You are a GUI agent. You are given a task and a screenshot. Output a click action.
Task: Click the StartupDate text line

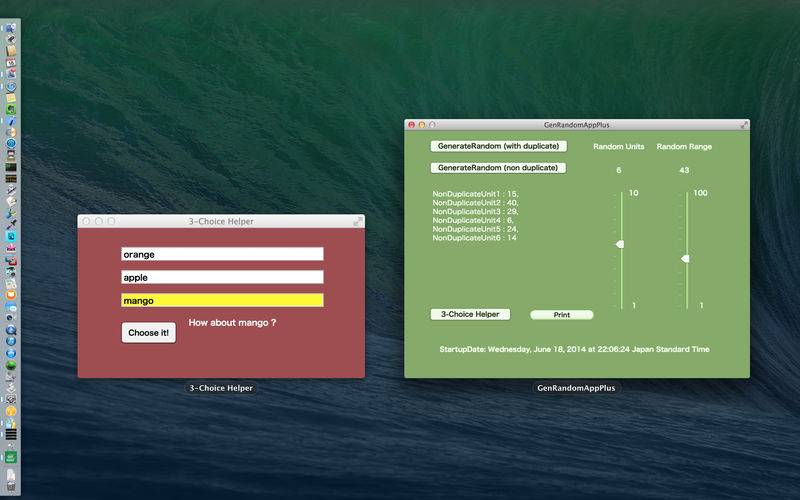[574, 349]
